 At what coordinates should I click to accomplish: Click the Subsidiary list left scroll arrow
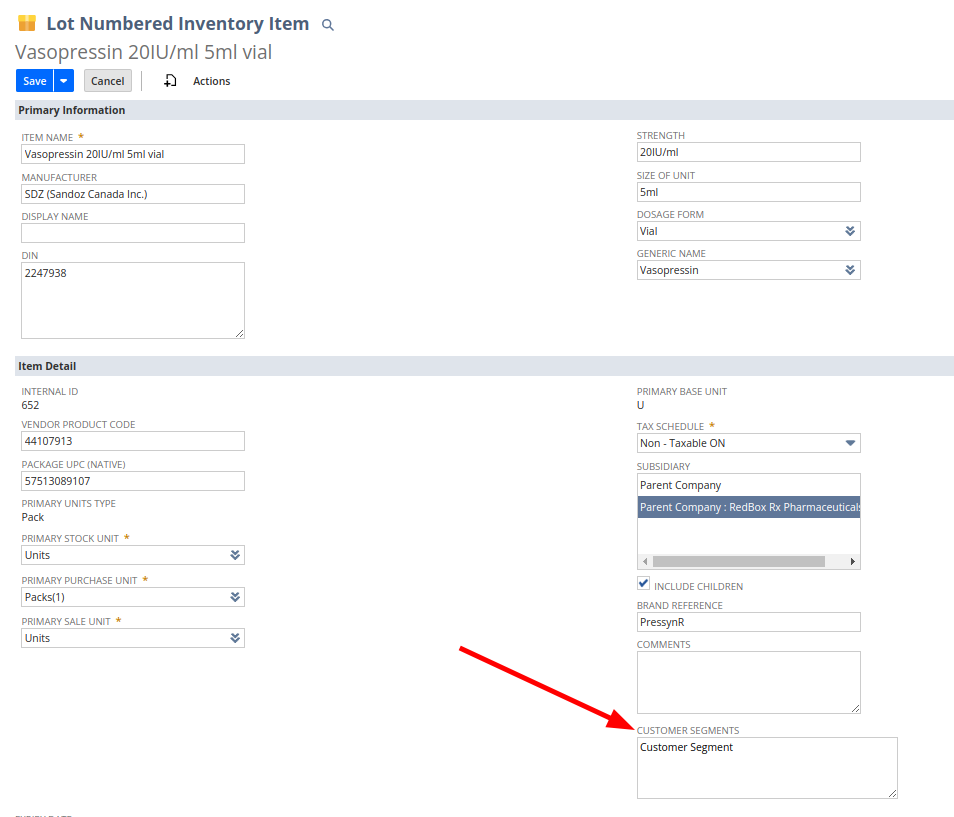tap(645, 562)
